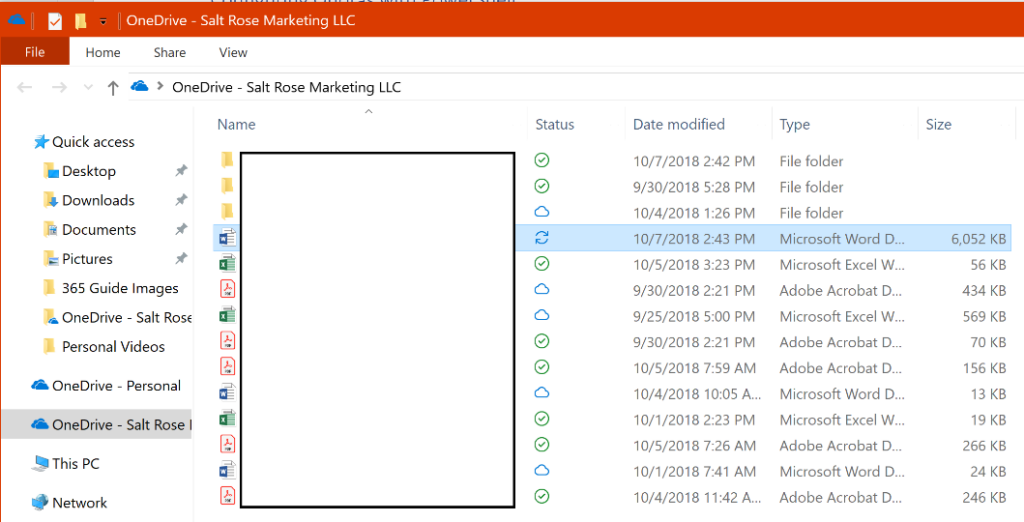Click size cell 266 KB
This screenshot has width=1024, height=522.
(984, 446)
